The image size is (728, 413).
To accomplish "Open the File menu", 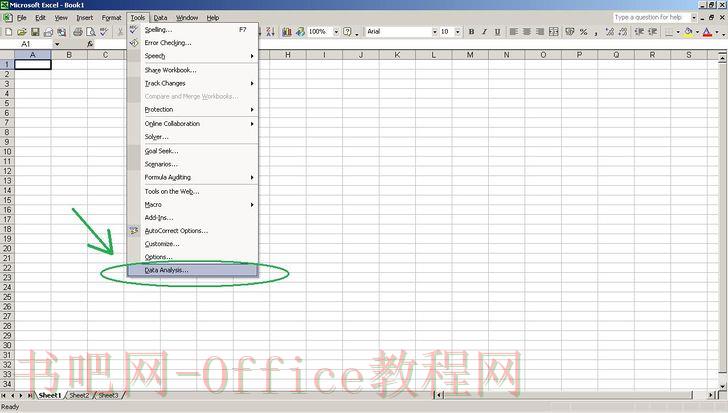I will 22,18.
